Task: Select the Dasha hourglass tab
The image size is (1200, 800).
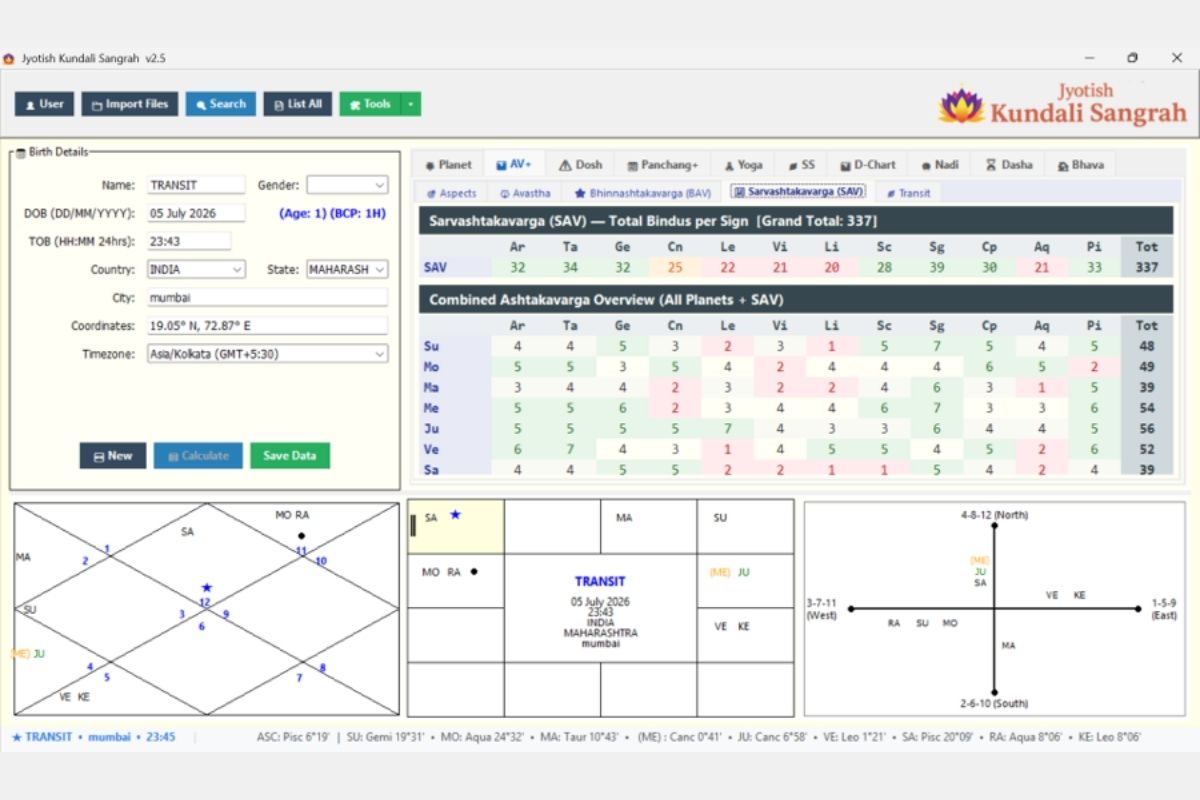Action: point(1009,165)
